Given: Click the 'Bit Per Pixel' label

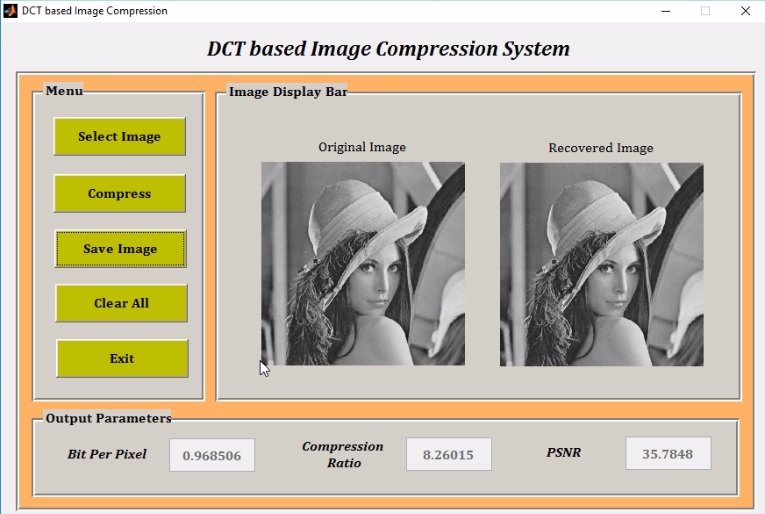Looking at the screenshot, I should click(107, 454).
